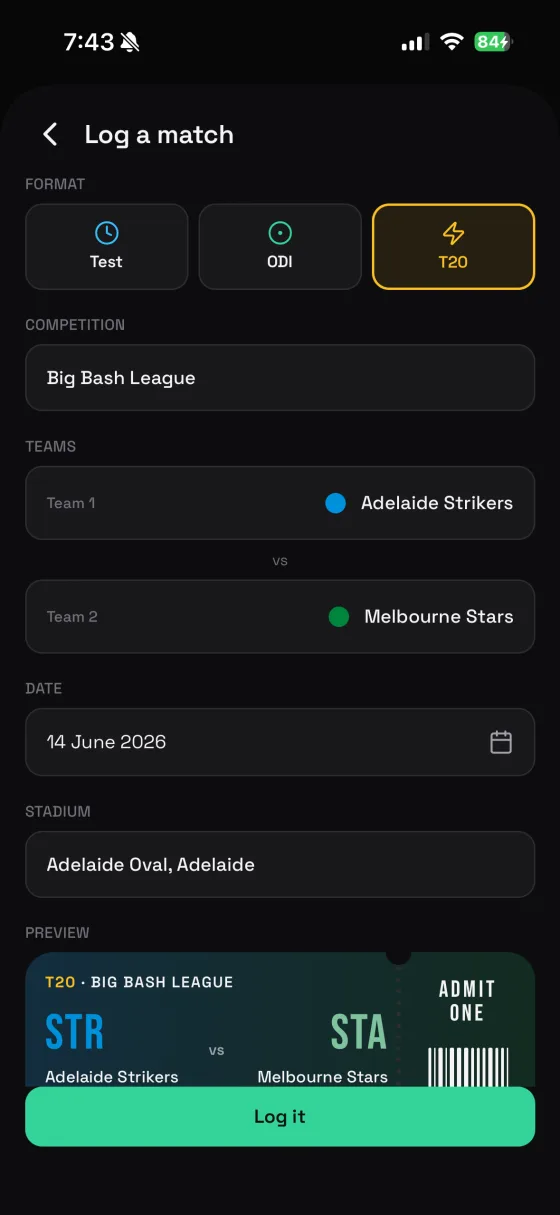560x1215 pixels.
Task: Select the Test format option
Action: pos(106,247)
